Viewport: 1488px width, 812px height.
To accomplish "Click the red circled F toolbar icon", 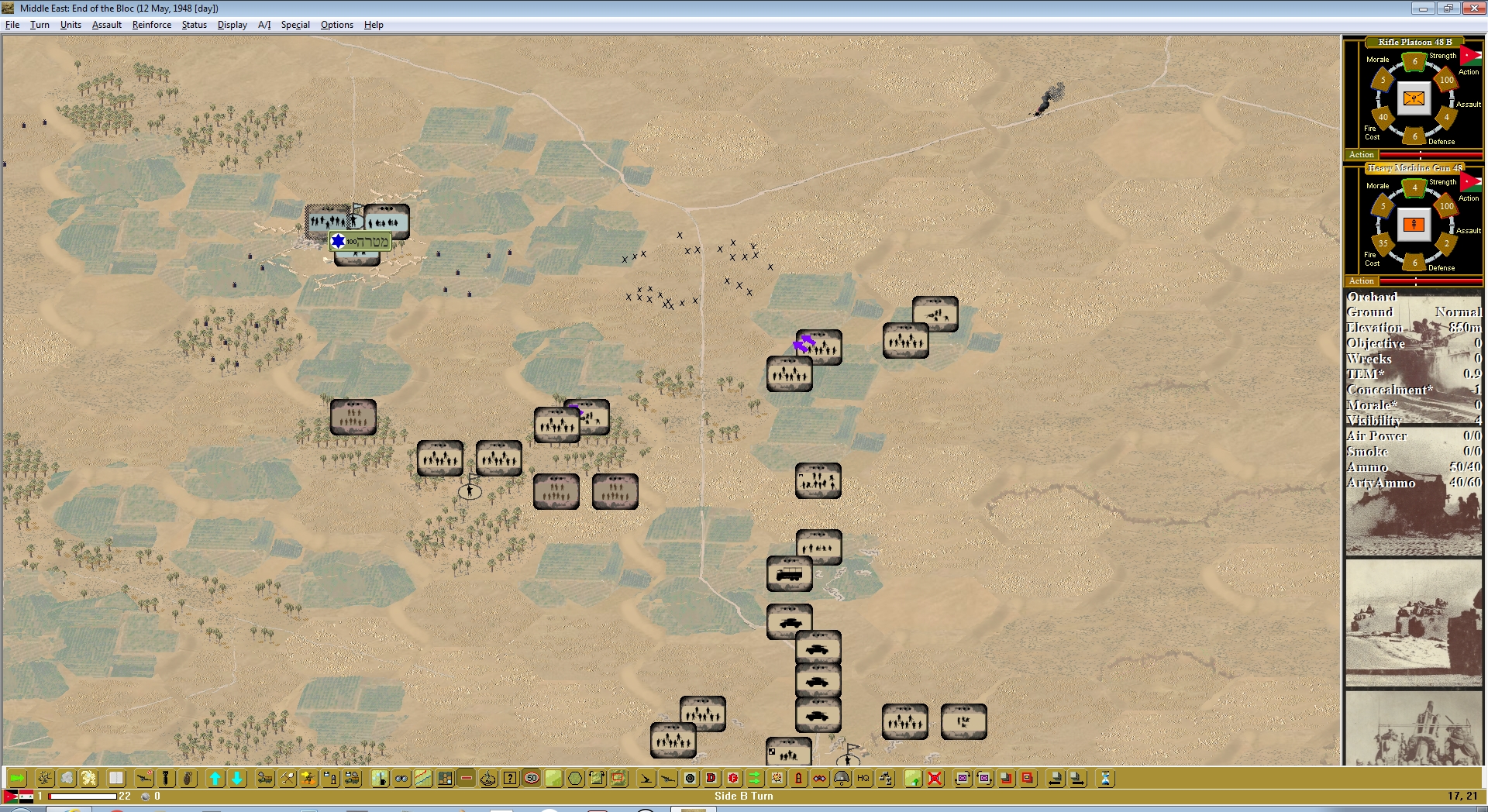I will click(x=733, y=778).
